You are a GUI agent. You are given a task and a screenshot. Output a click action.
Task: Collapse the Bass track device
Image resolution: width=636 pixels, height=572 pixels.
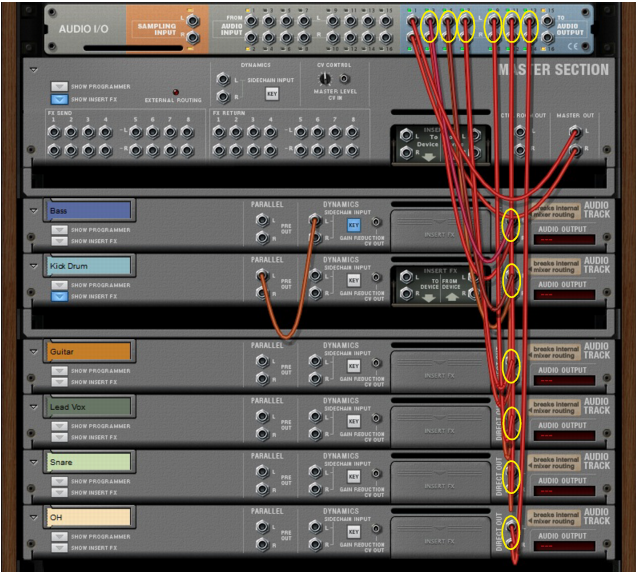coord(34,210)
